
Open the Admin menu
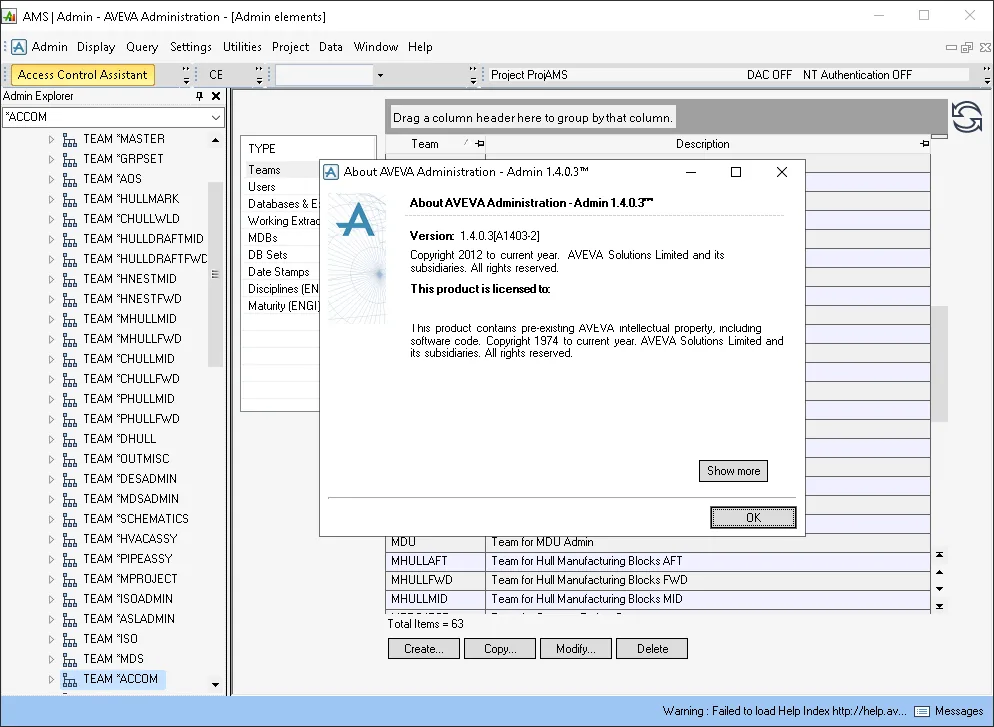49,47
